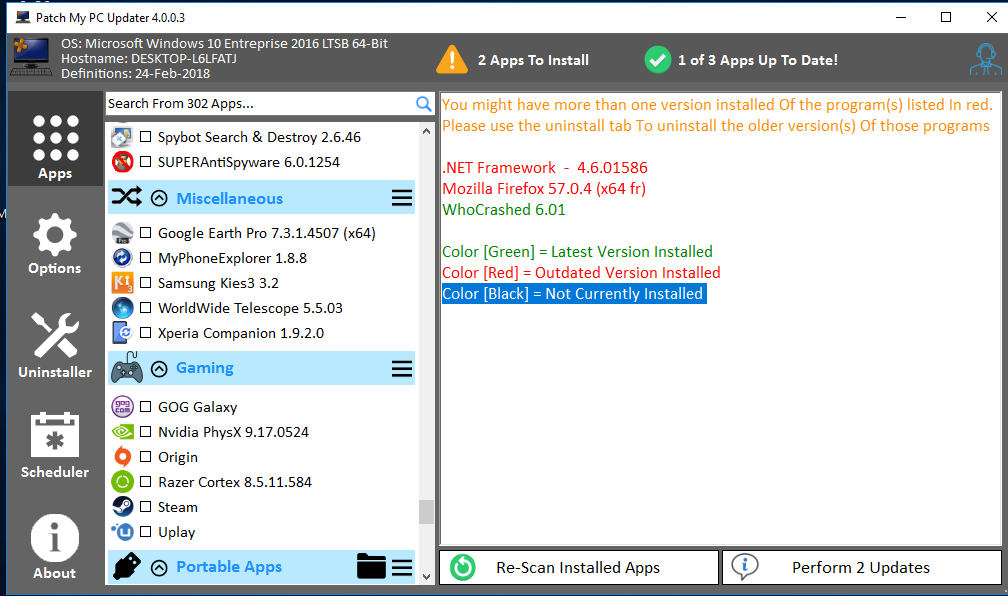1008x596 pixels.
Task: Collapse the Portable Apps category chevron
Action: (159, 568)
